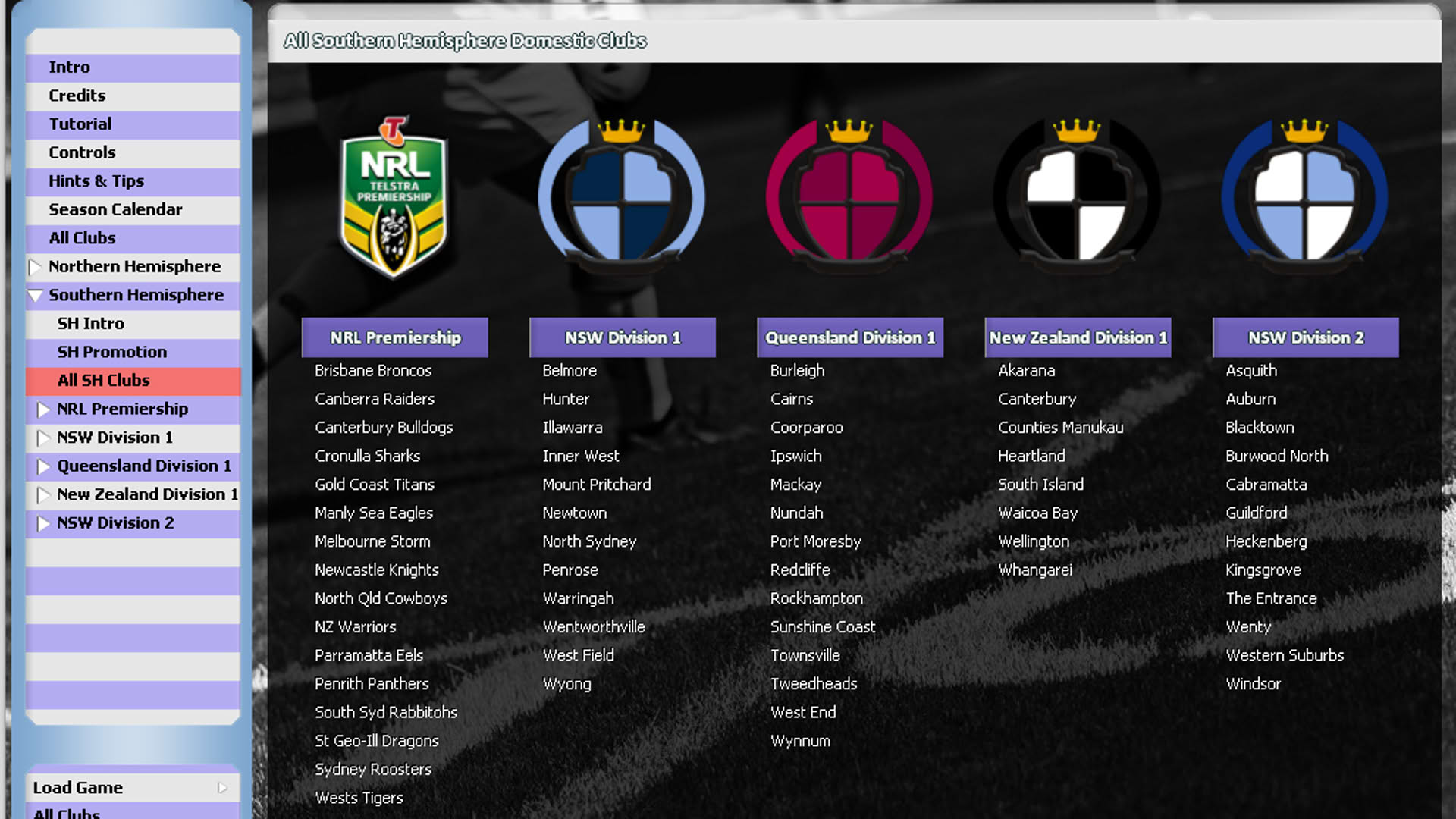Select Brisbane Broncos club
The height and width of the screenshot is (819, 1456).
coord(373,371)
